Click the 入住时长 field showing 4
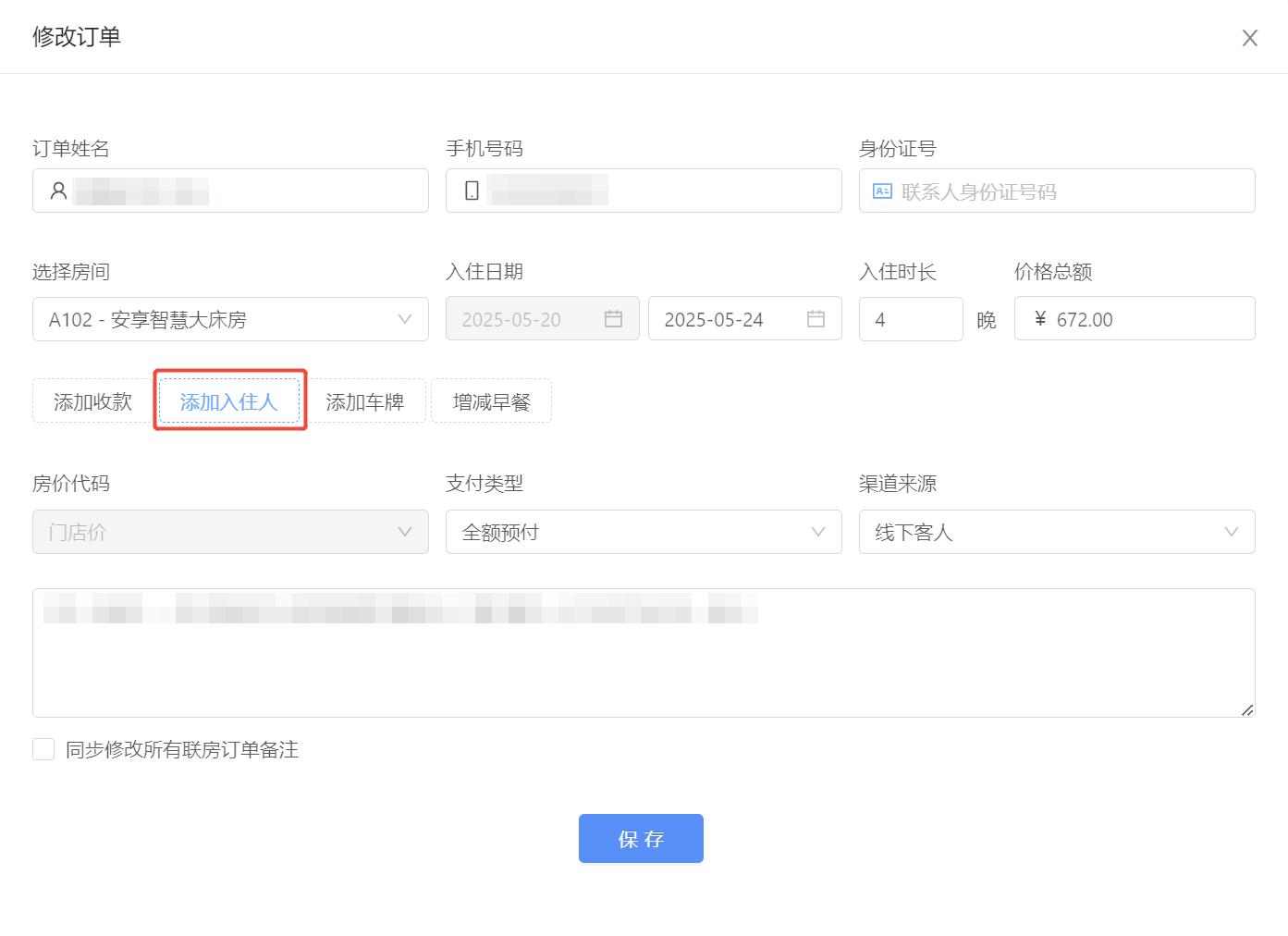Viewport: 1288px width, 936px height. click(x=911, y=319)
